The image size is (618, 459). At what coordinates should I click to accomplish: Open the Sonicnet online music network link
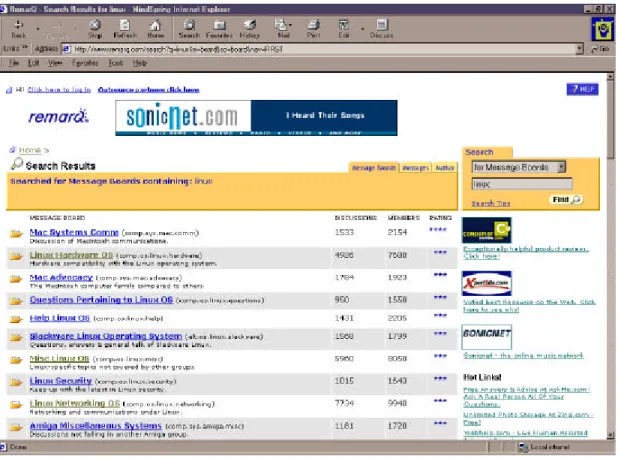point(523,355)
